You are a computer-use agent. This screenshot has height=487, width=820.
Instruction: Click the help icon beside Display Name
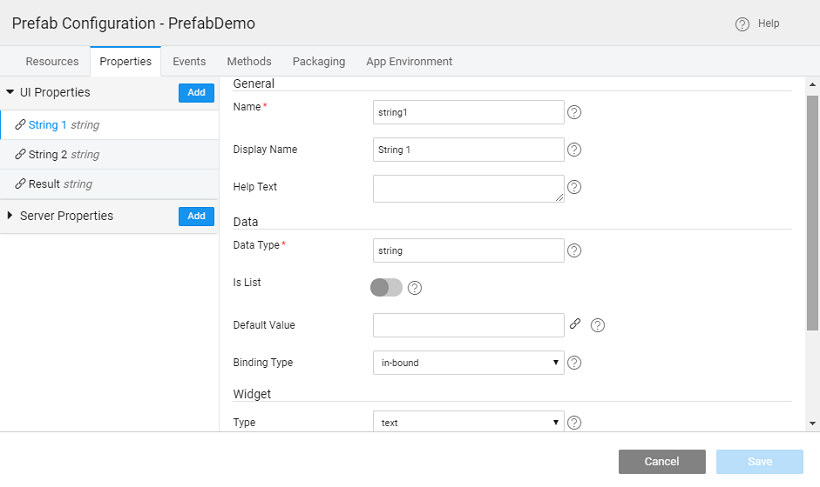[x=574, y=150]
